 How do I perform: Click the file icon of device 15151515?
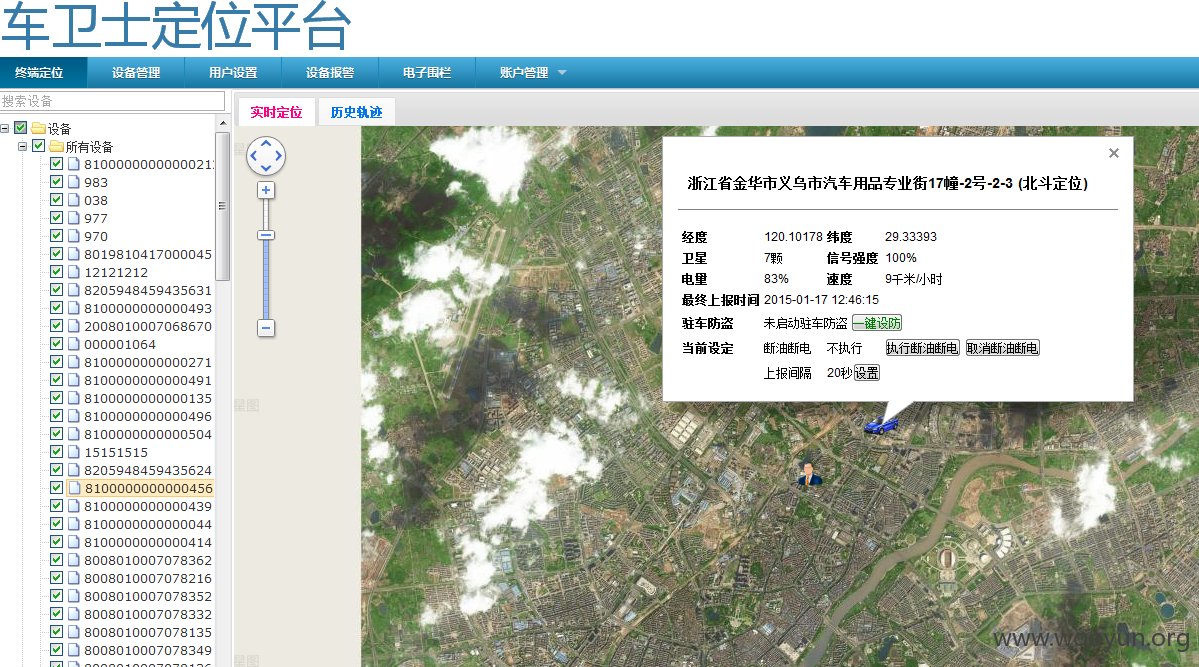coord(74,452)
